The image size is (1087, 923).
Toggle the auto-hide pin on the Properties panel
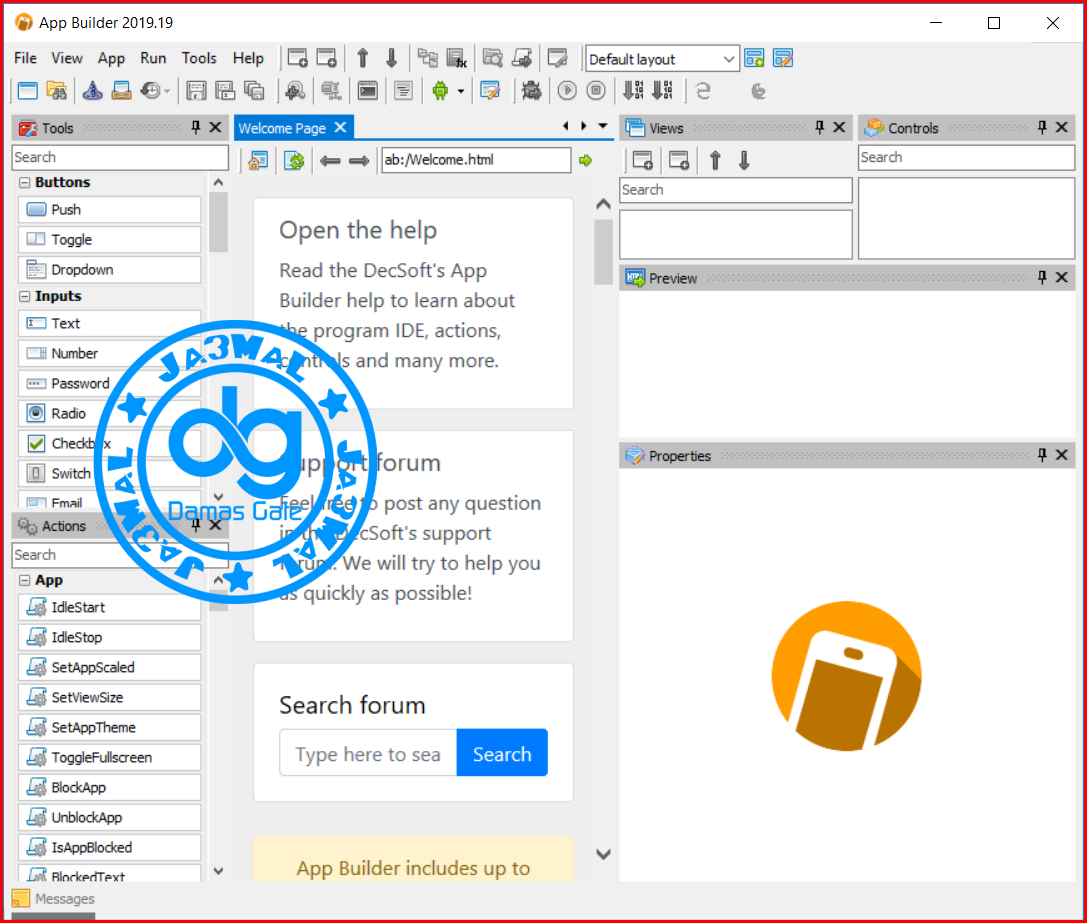[x=1042, y=455]
